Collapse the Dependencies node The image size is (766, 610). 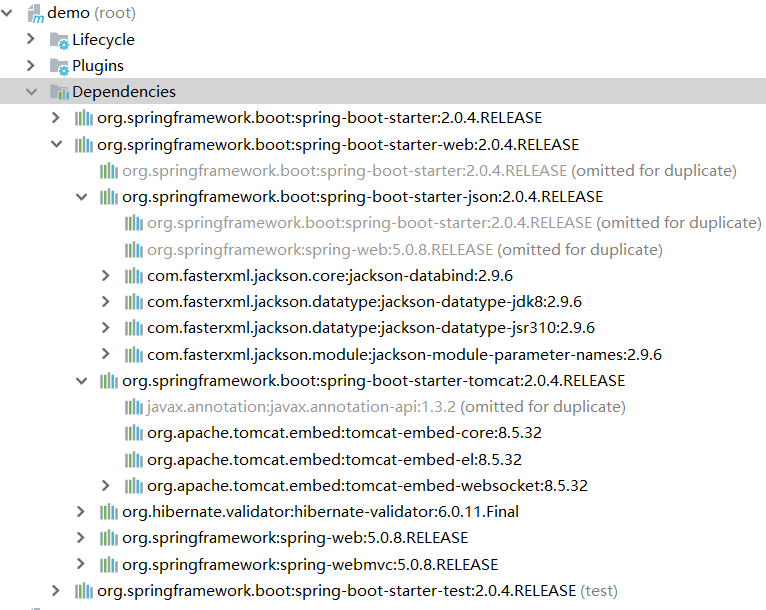[x=32, y=92]
